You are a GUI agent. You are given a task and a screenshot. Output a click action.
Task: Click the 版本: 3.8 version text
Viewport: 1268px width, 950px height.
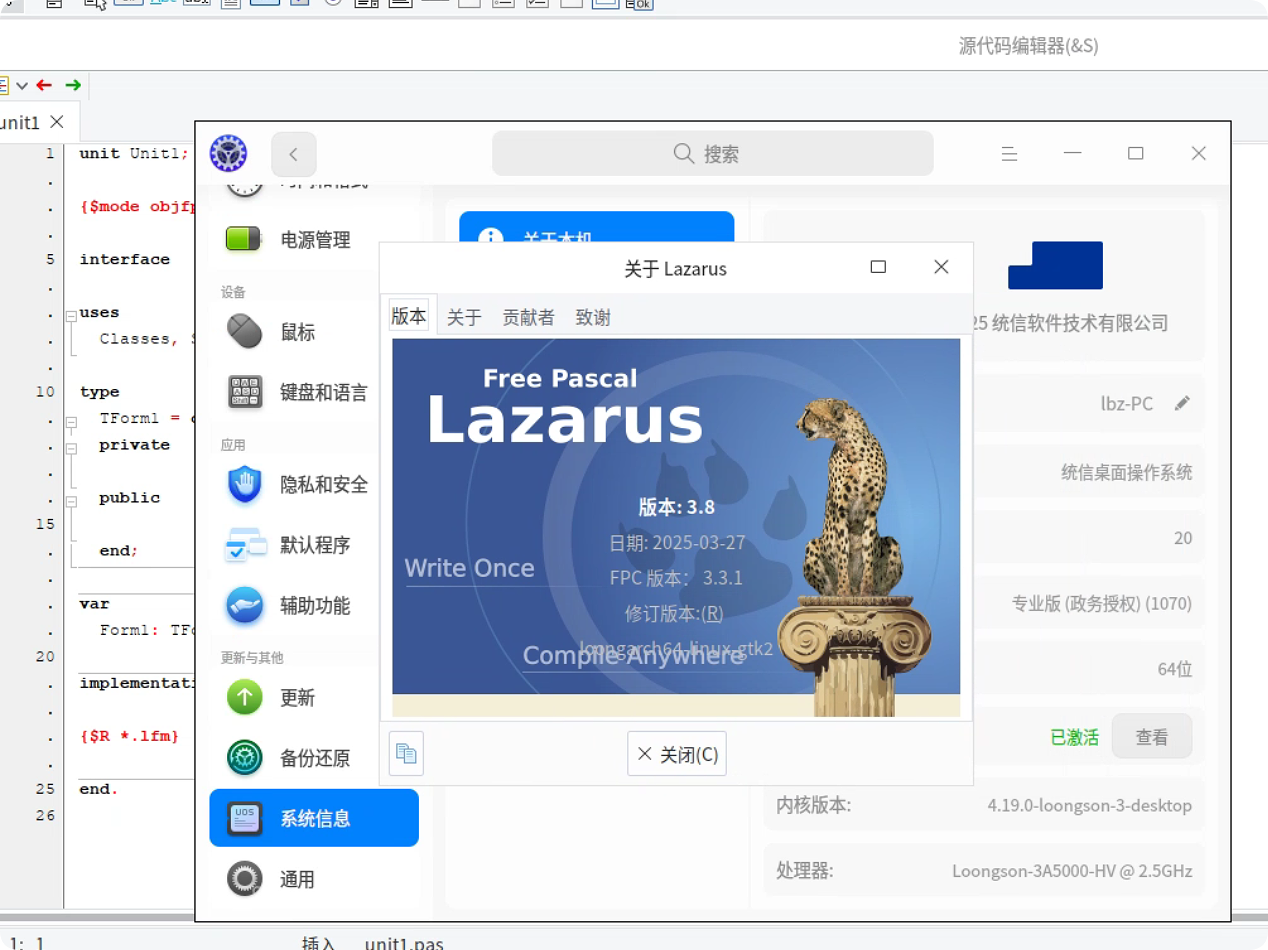coord(677,507)
